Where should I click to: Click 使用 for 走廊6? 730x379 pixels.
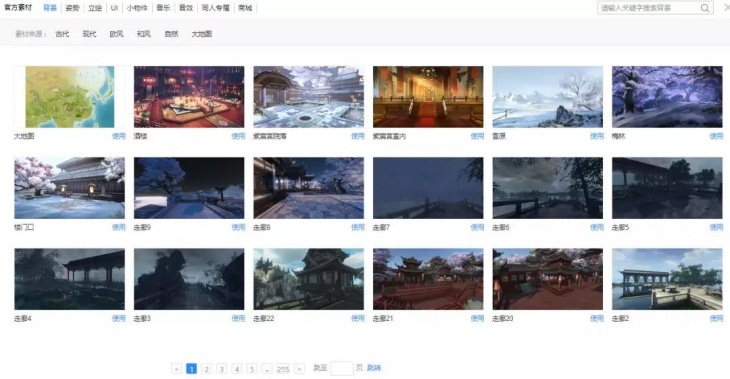tap(597, 227)
